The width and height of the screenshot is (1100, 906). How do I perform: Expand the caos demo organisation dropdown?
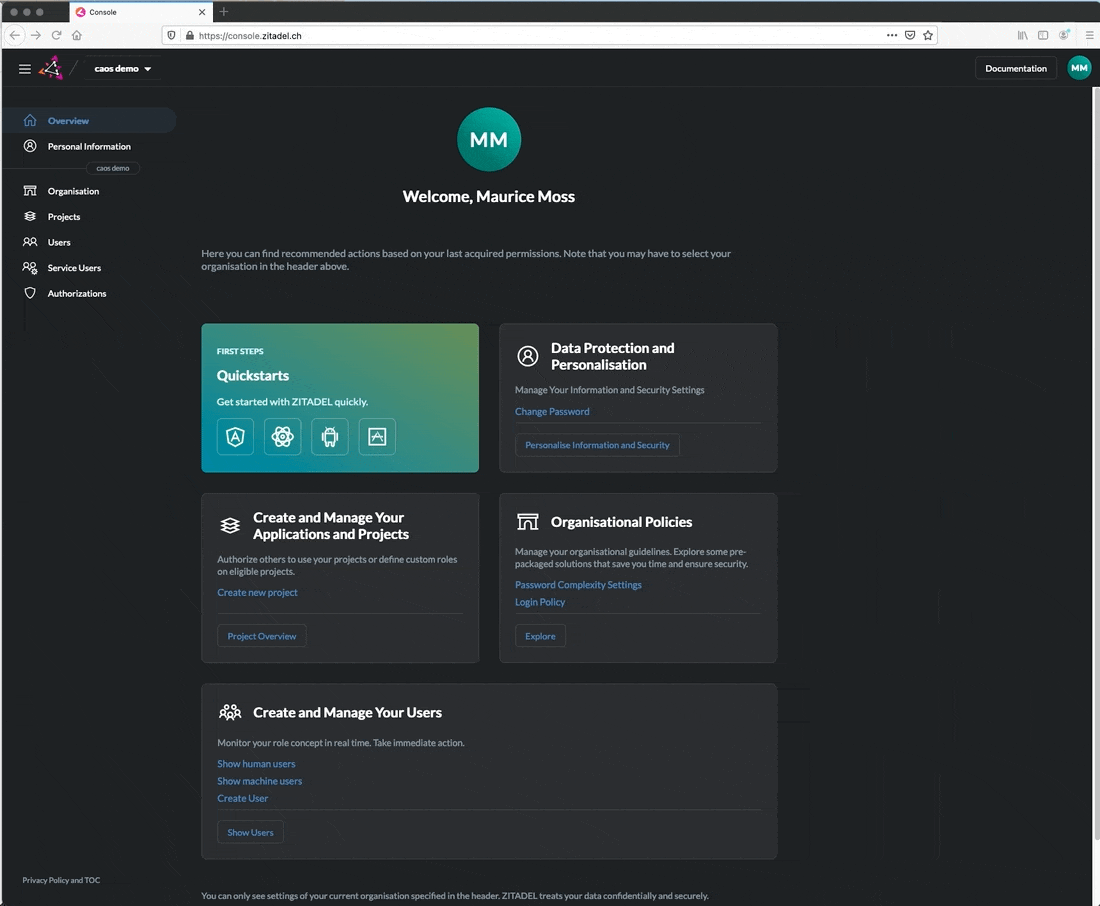(123, 69)
